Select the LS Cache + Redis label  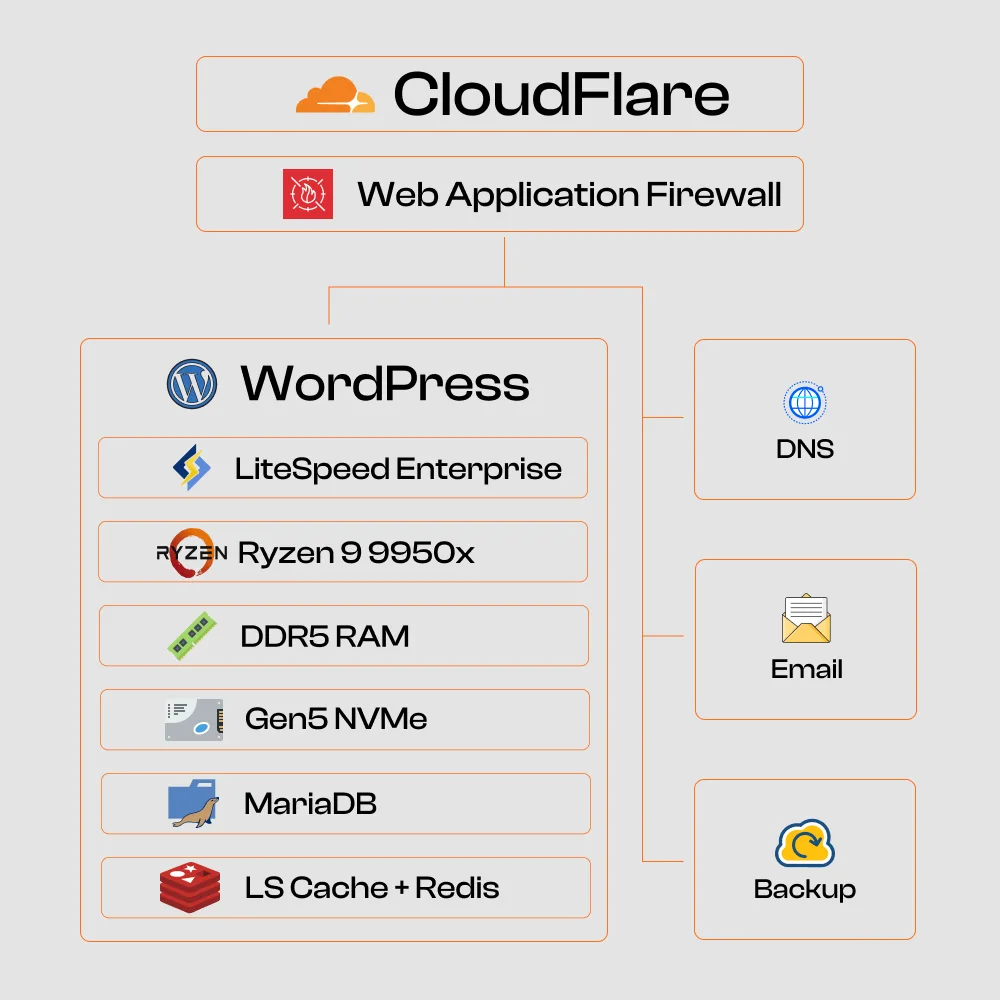[372, 888]
